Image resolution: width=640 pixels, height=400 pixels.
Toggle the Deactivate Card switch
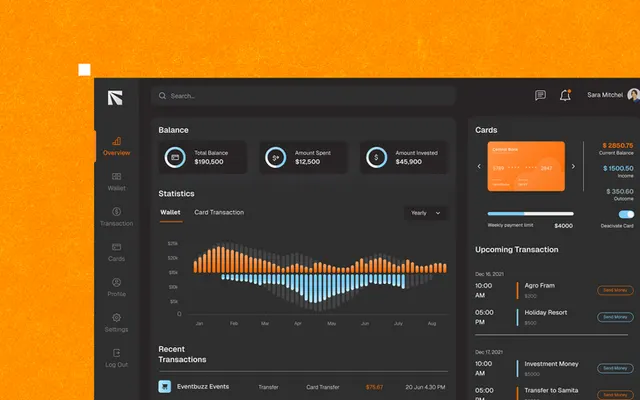click(x=626, y=214)
